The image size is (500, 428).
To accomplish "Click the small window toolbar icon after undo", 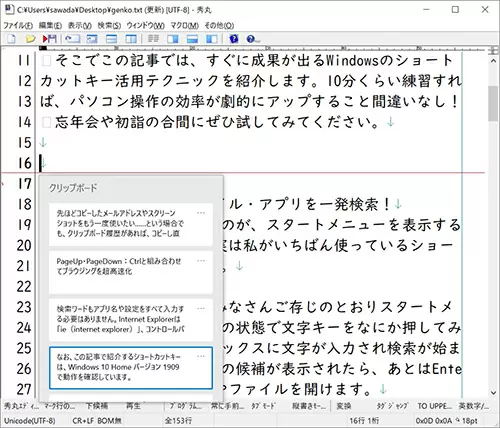I will pos(92,39).
